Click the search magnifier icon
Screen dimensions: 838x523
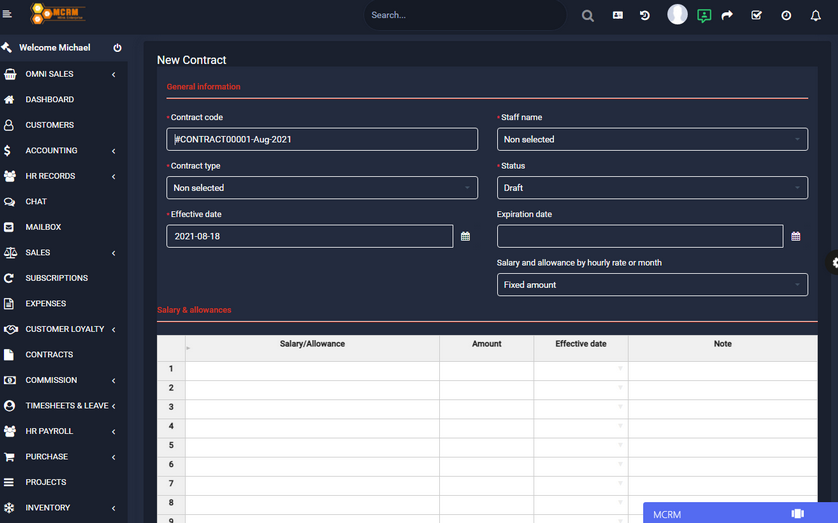[588, 15]
